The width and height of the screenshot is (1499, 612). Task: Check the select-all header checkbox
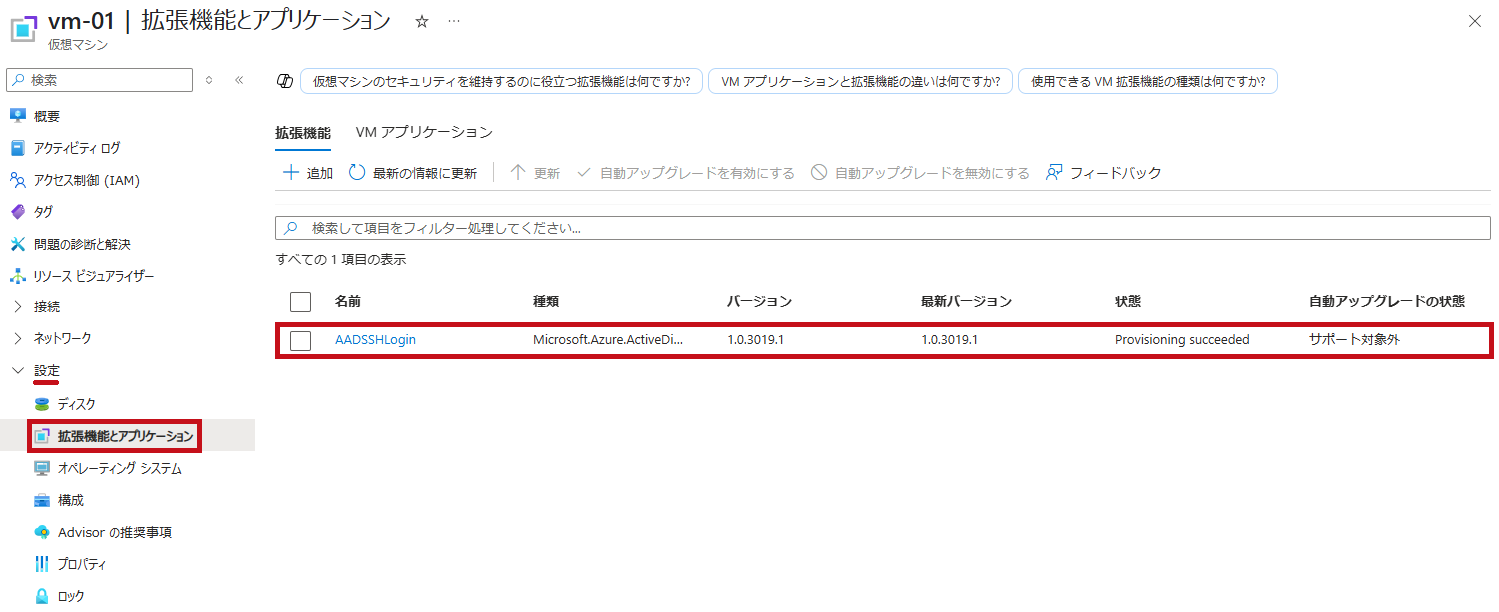[x=301, y=301]
